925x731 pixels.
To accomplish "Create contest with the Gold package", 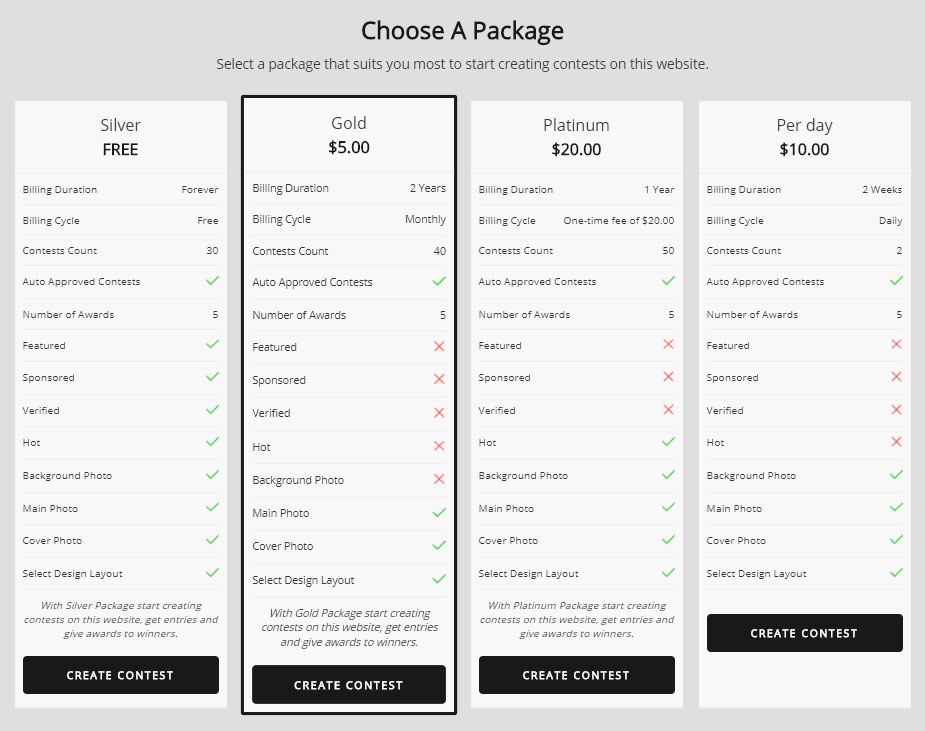I will pyautogui.click(x=348, y=685).
